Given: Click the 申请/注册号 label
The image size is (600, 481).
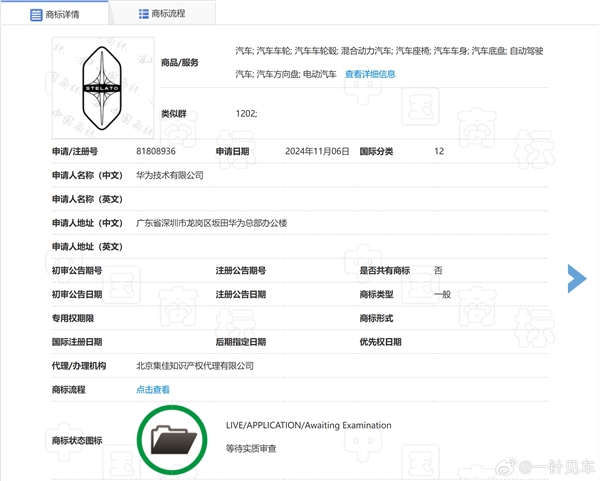Looking at the screenshot, I should (x=75, y=152).
